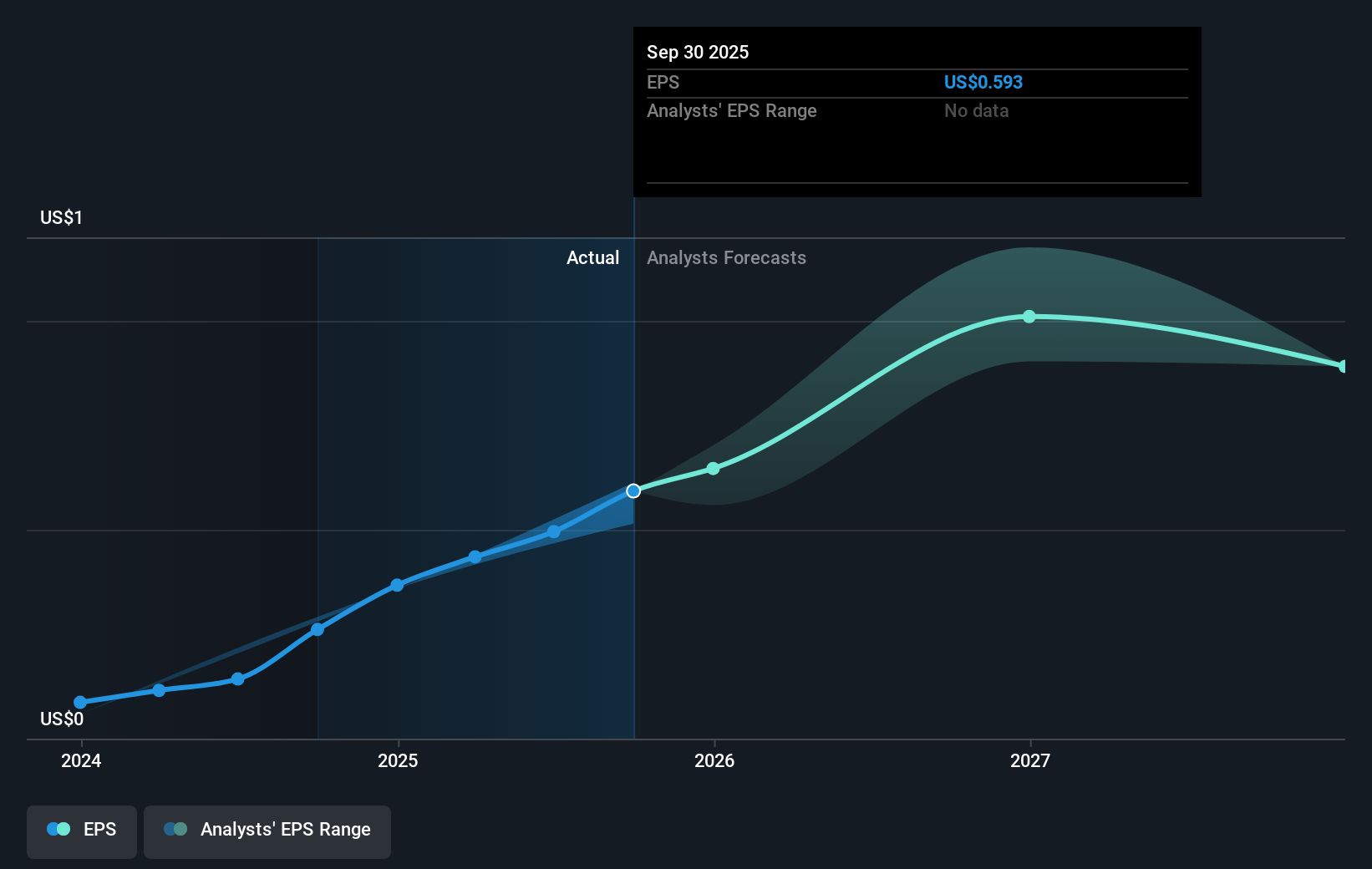Screen dimensions: 1372x869
Task: Select the arrow marker at chart's right edge
Action: pyautogui.click(x=1342, y=365)
